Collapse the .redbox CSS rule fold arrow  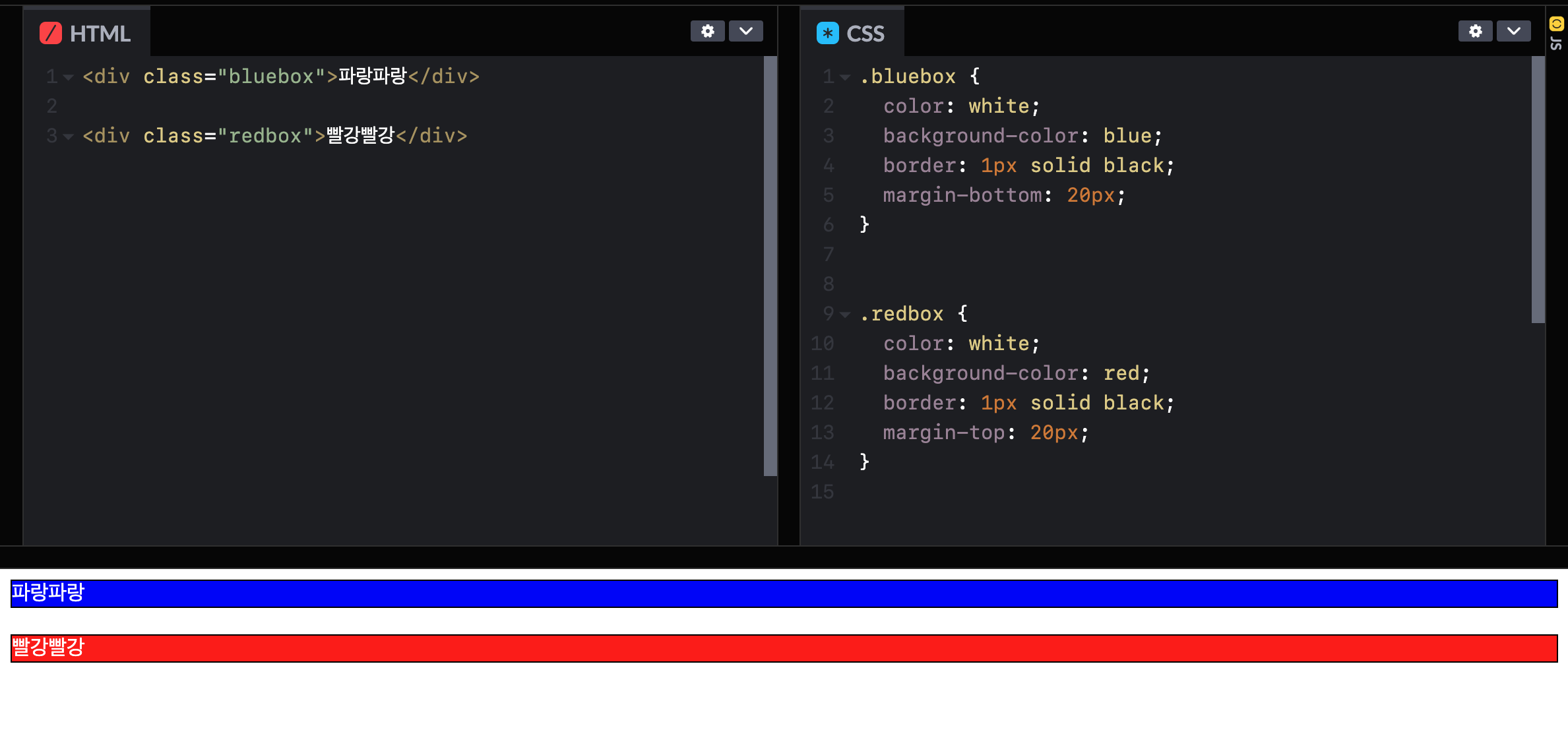point(845,315)
